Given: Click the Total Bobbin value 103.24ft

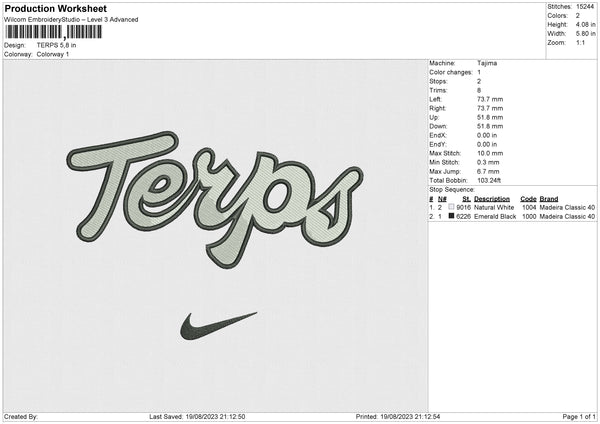Looking at the screenshot, I should click(489, 180).
